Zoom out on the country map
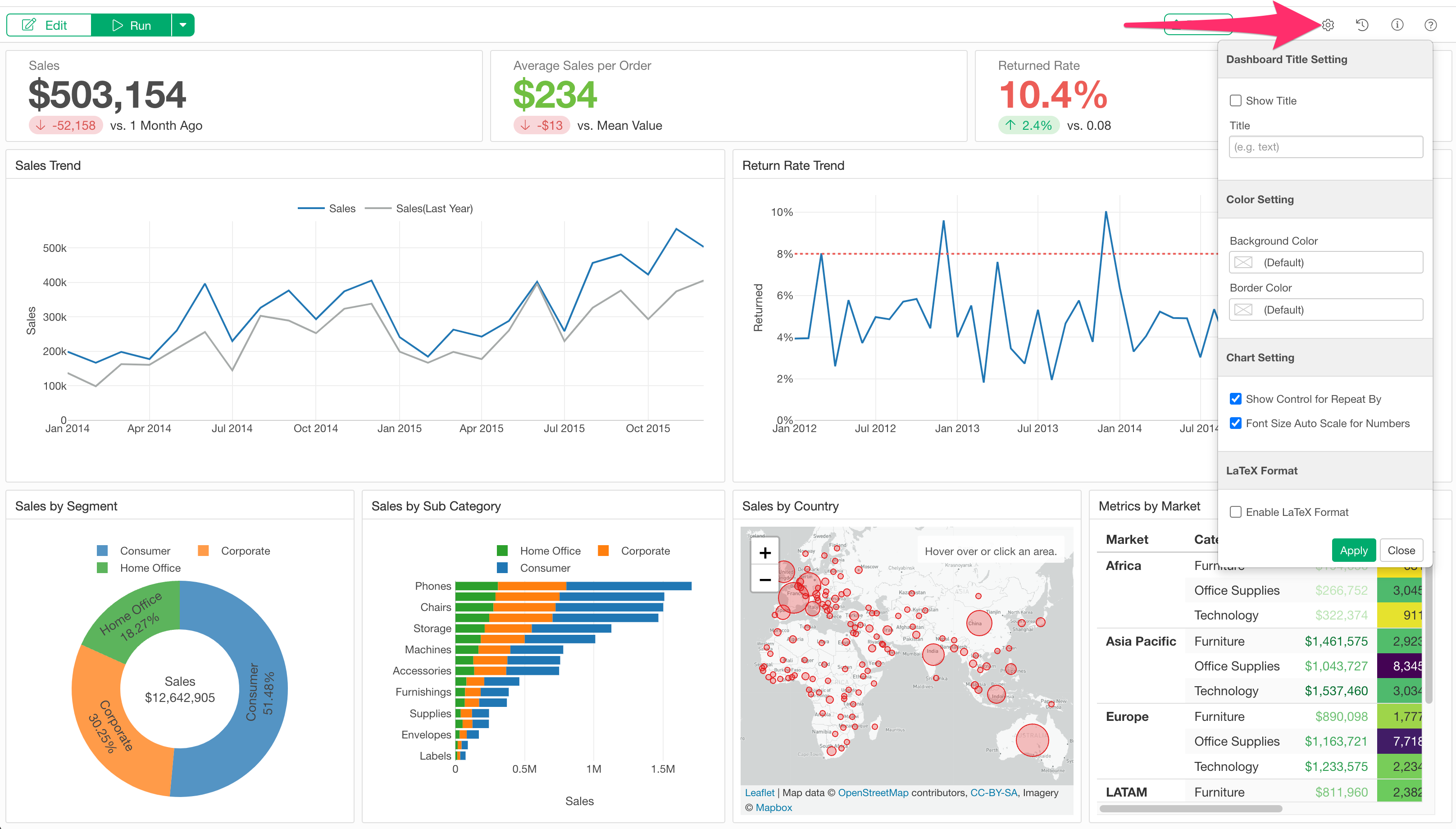Screen dimensions: 1456x829 coord(765,579)
